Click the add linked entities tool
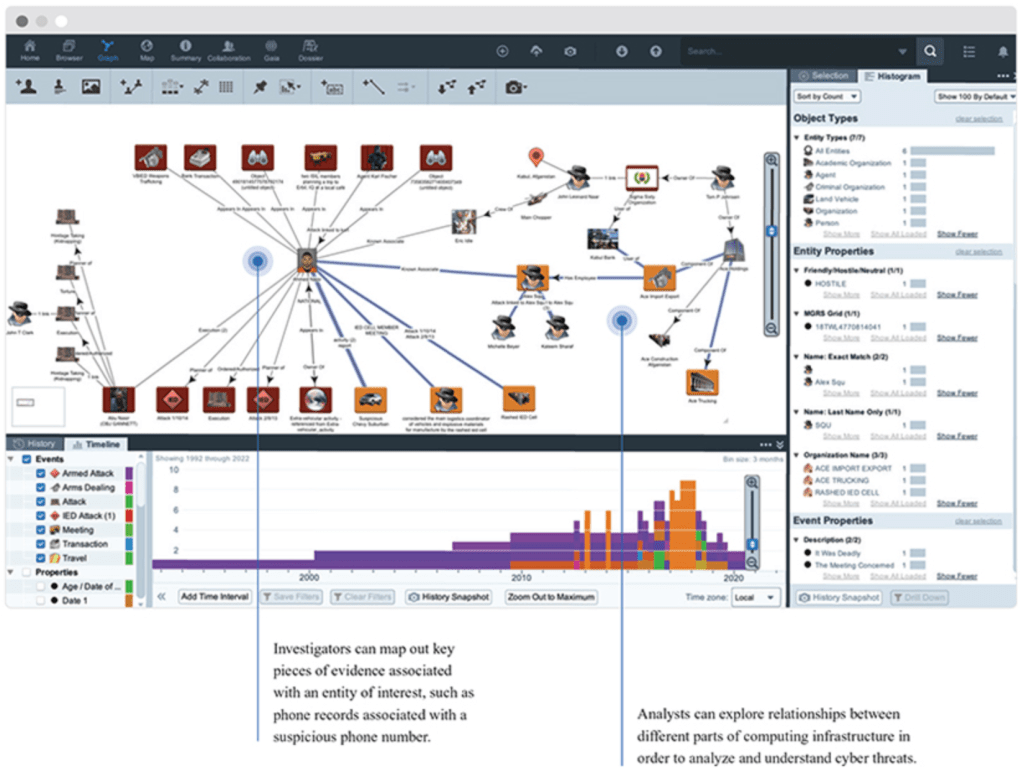1024x776 pixels. 131,86
